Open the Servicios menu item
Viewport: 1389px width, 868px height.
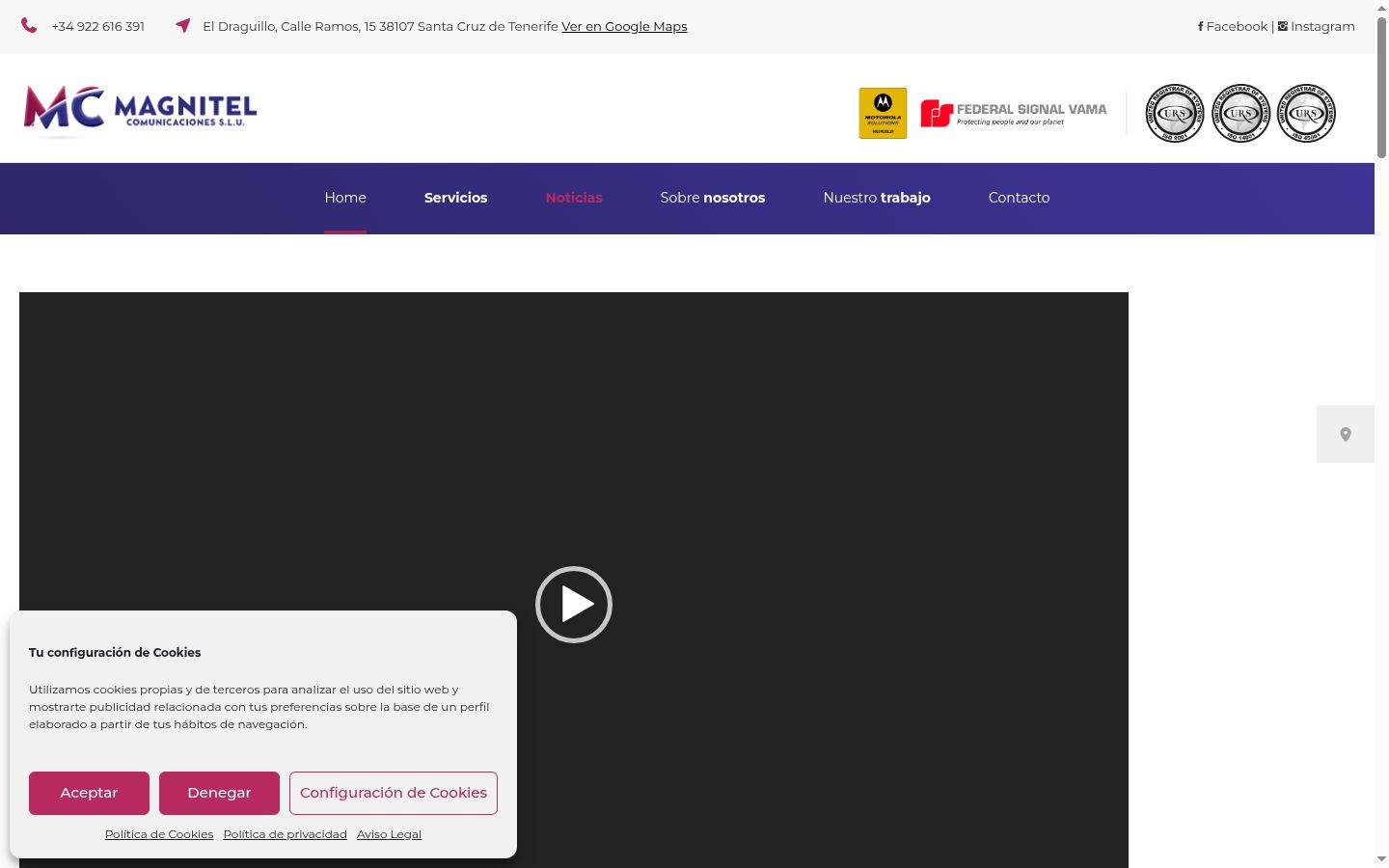tap(455, 198)
